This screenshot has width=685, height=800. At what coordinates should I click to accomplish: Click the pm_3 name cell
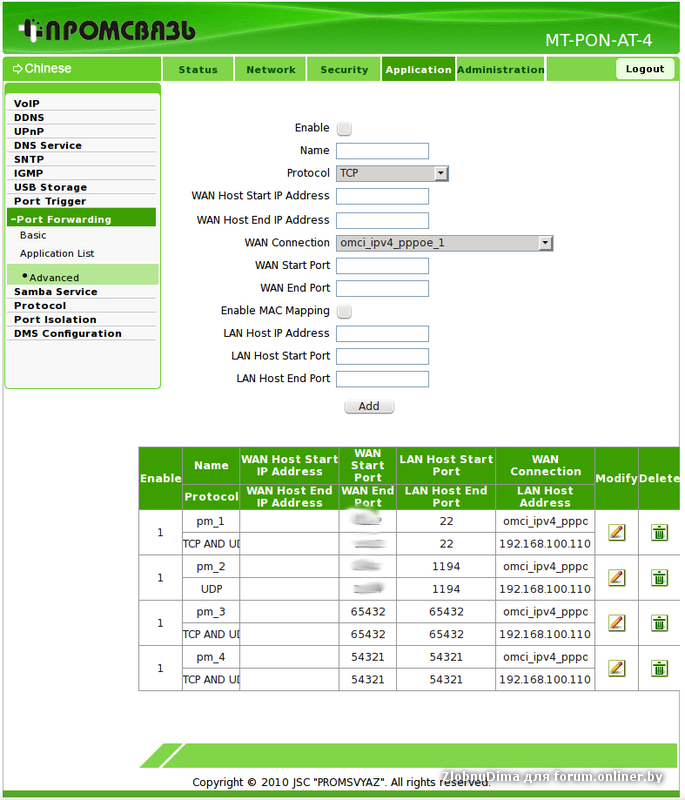coord(211,612)
